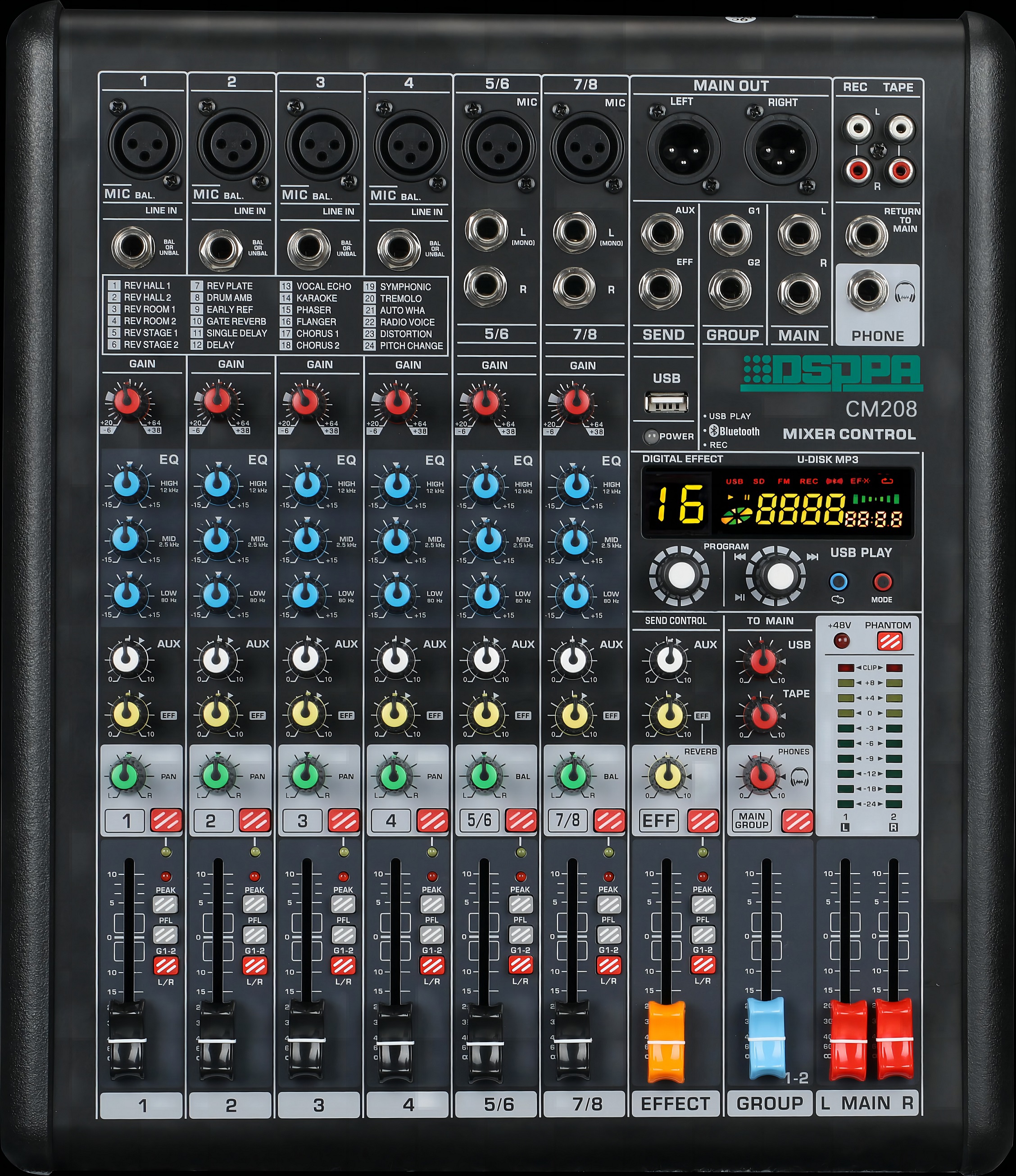Toggle channel 5/6 L/R routing button
This screenshot has width=1016, height=1176.
(x=521, y=965)
